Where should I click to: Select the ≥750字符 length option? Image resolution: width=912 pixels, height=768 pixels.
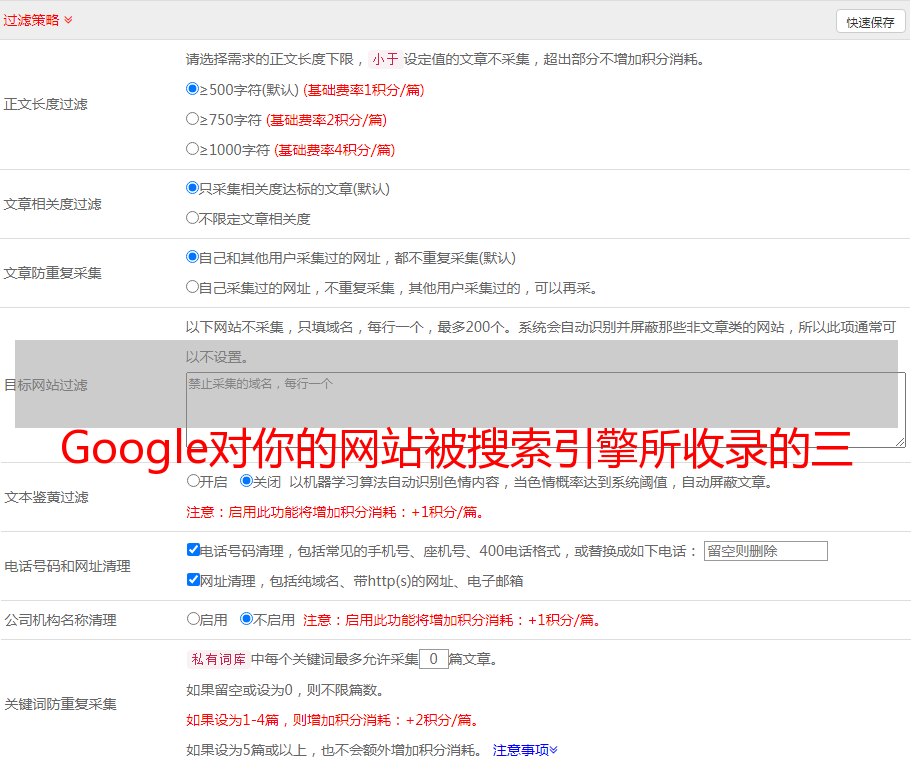[x=193, y=119]
